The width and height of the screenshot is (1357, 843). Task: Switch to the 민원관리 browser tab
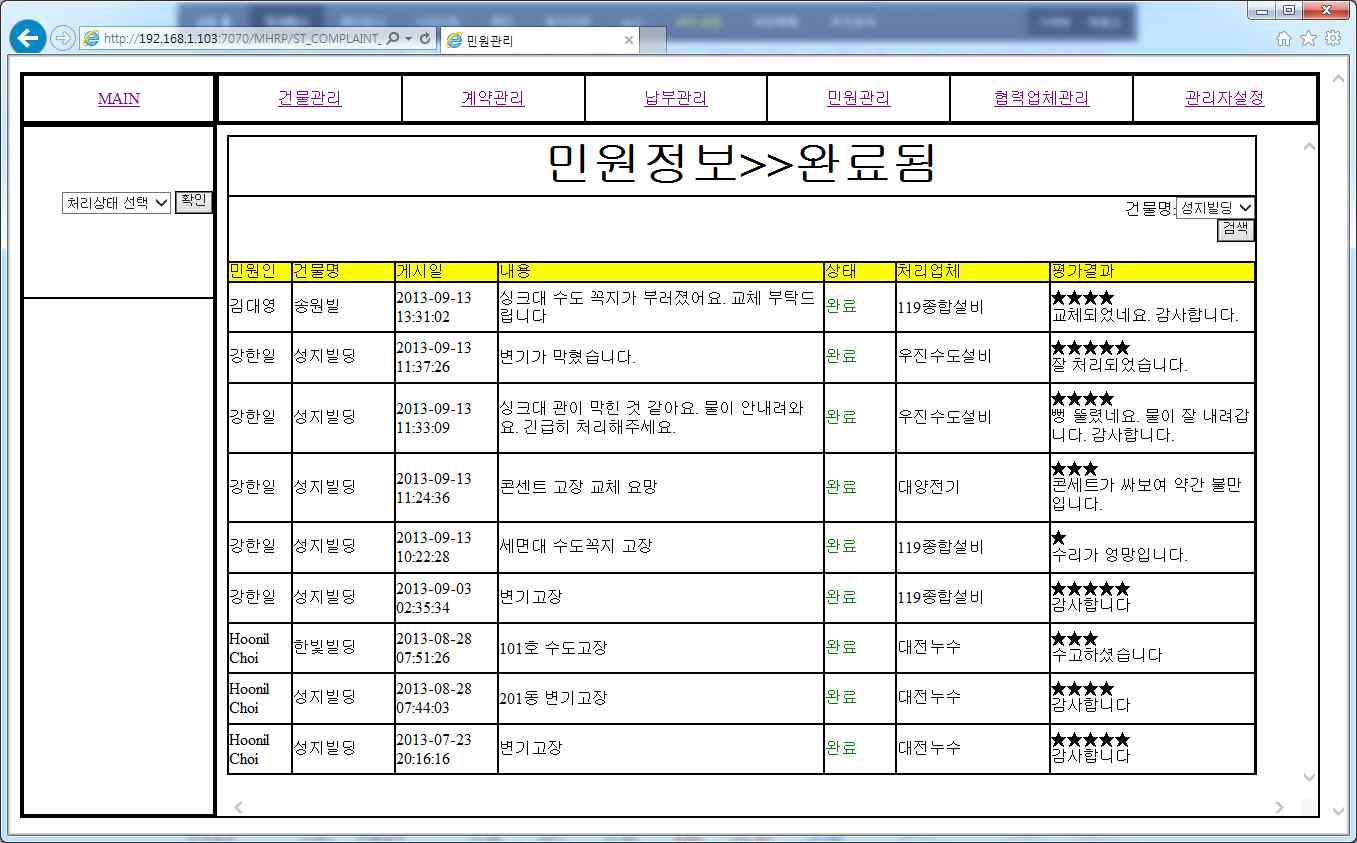pyautogui.click(x=538, y=40)
